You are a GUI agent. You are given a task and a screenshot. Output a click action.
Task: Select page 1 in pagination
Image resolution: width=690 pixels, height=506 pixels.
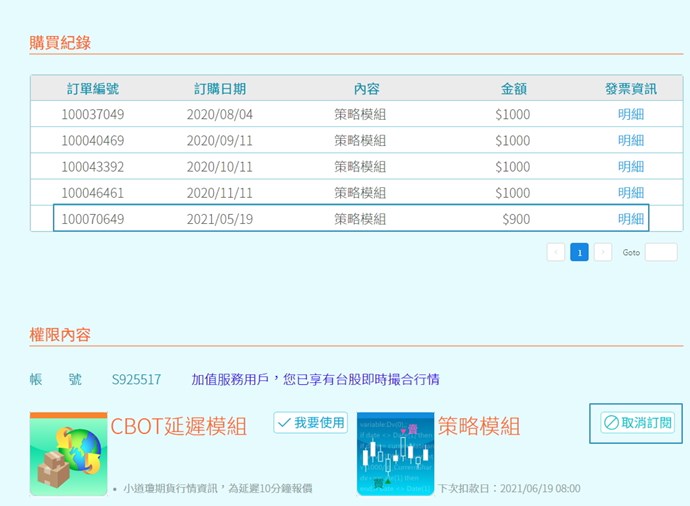579,252
